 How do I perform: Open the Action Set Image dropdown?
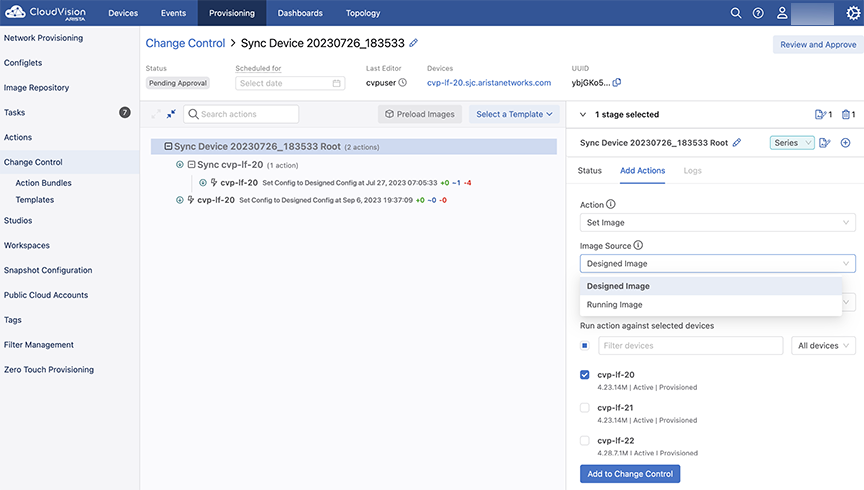click(x=717, y=223)
